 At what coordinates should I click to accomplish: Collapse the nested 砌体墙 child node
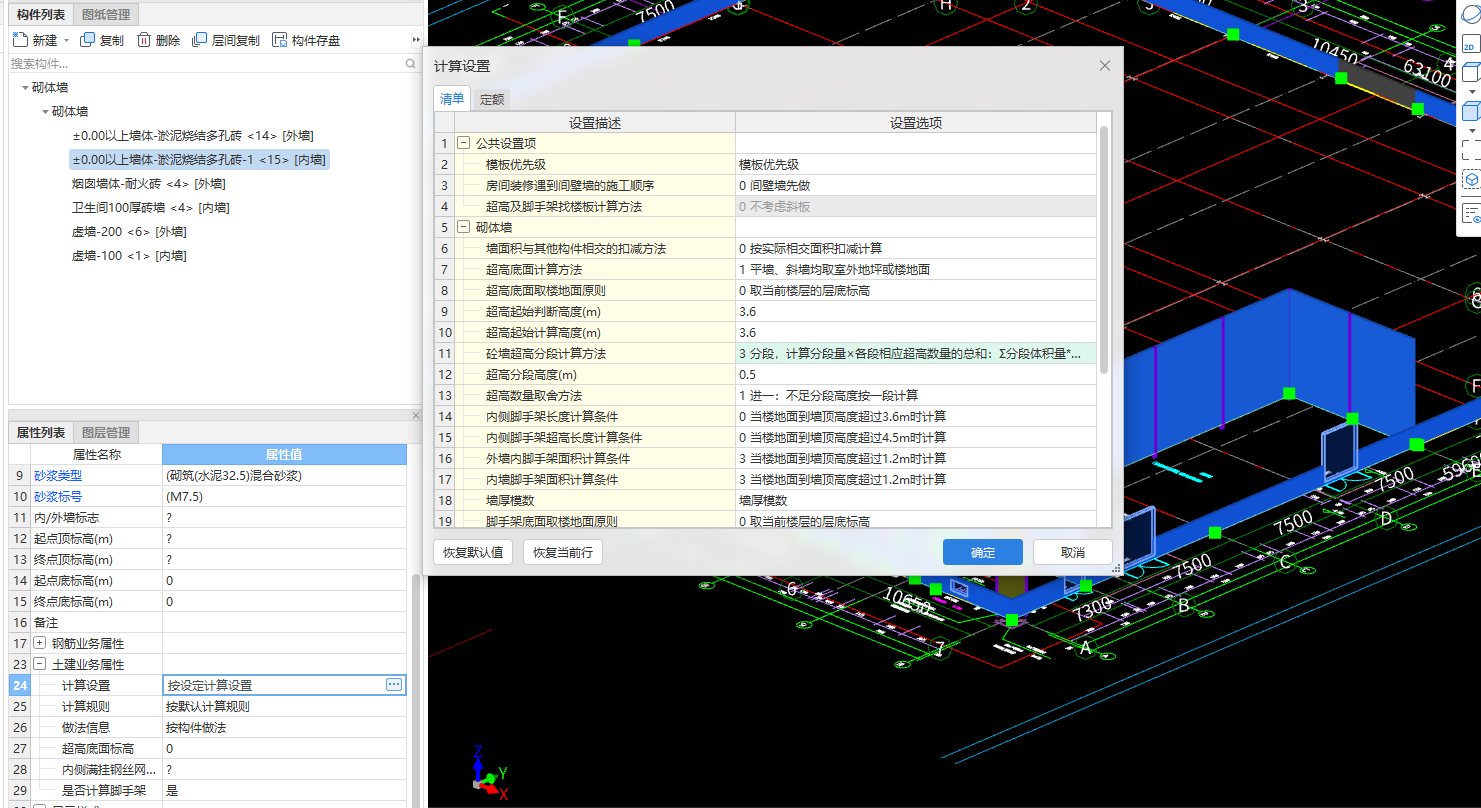coord(45,112)
